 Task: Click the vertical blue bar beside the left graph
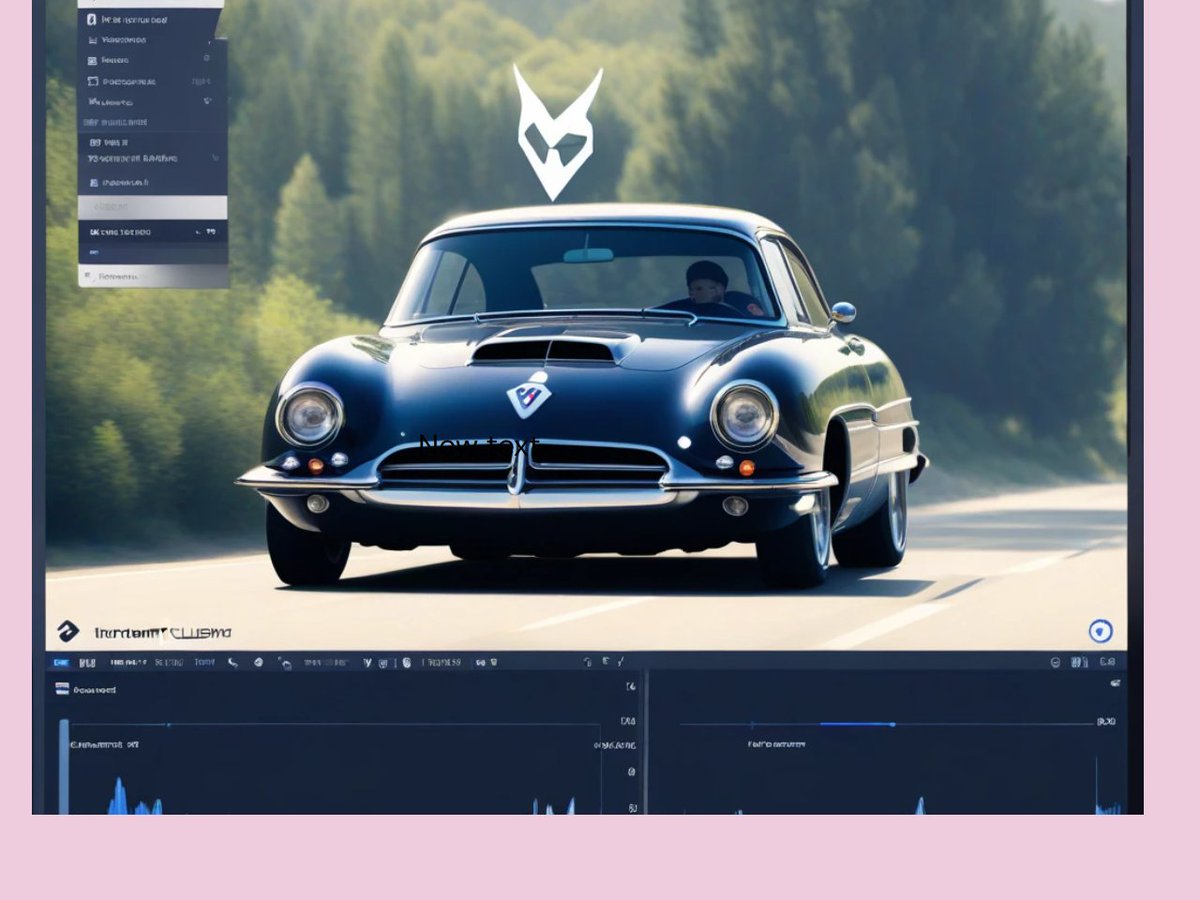click(x=64, y=766)
